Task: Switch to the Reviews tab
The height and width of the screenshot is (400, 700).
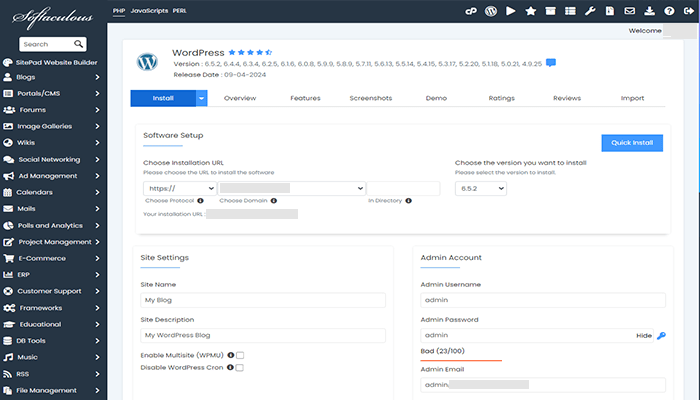Action: [x=566, y=98]
